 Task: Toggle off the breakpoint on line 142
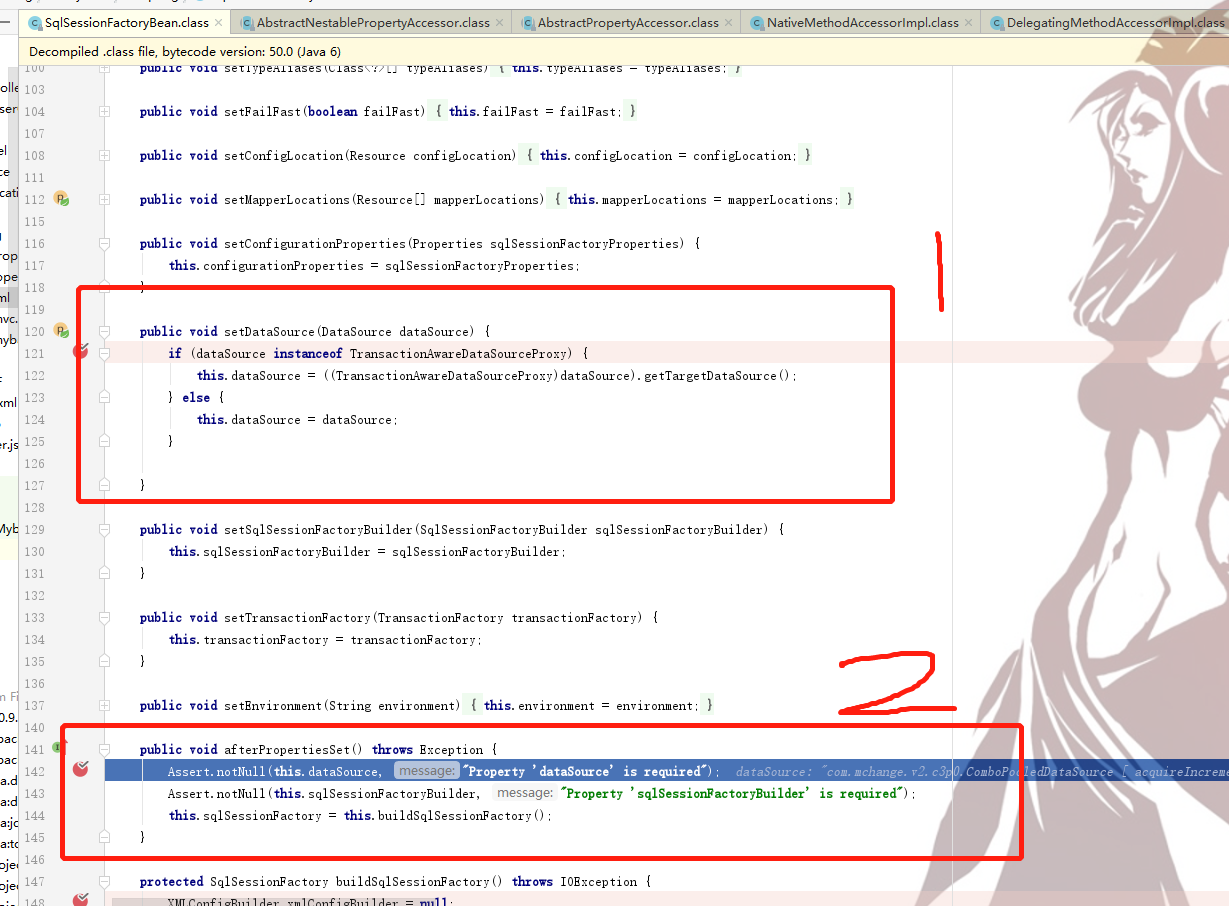tap(81, 770)
